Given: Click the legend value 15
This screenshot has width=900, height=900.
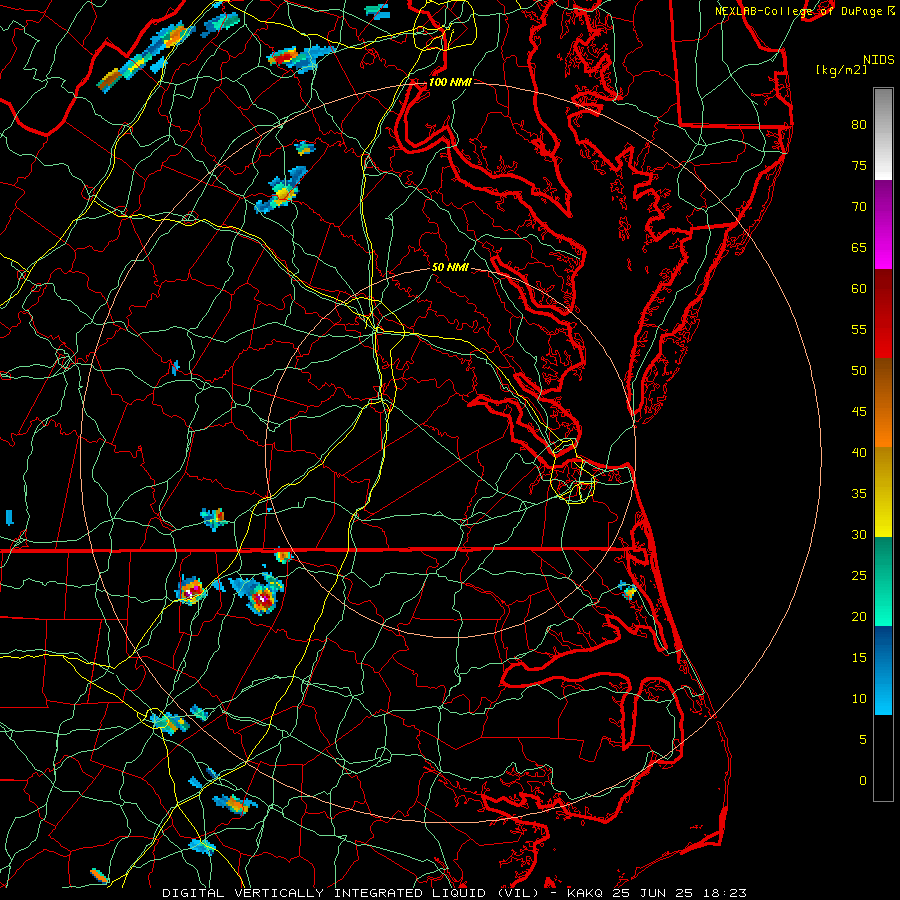Looking at the screenshot, I should point(859,658).
